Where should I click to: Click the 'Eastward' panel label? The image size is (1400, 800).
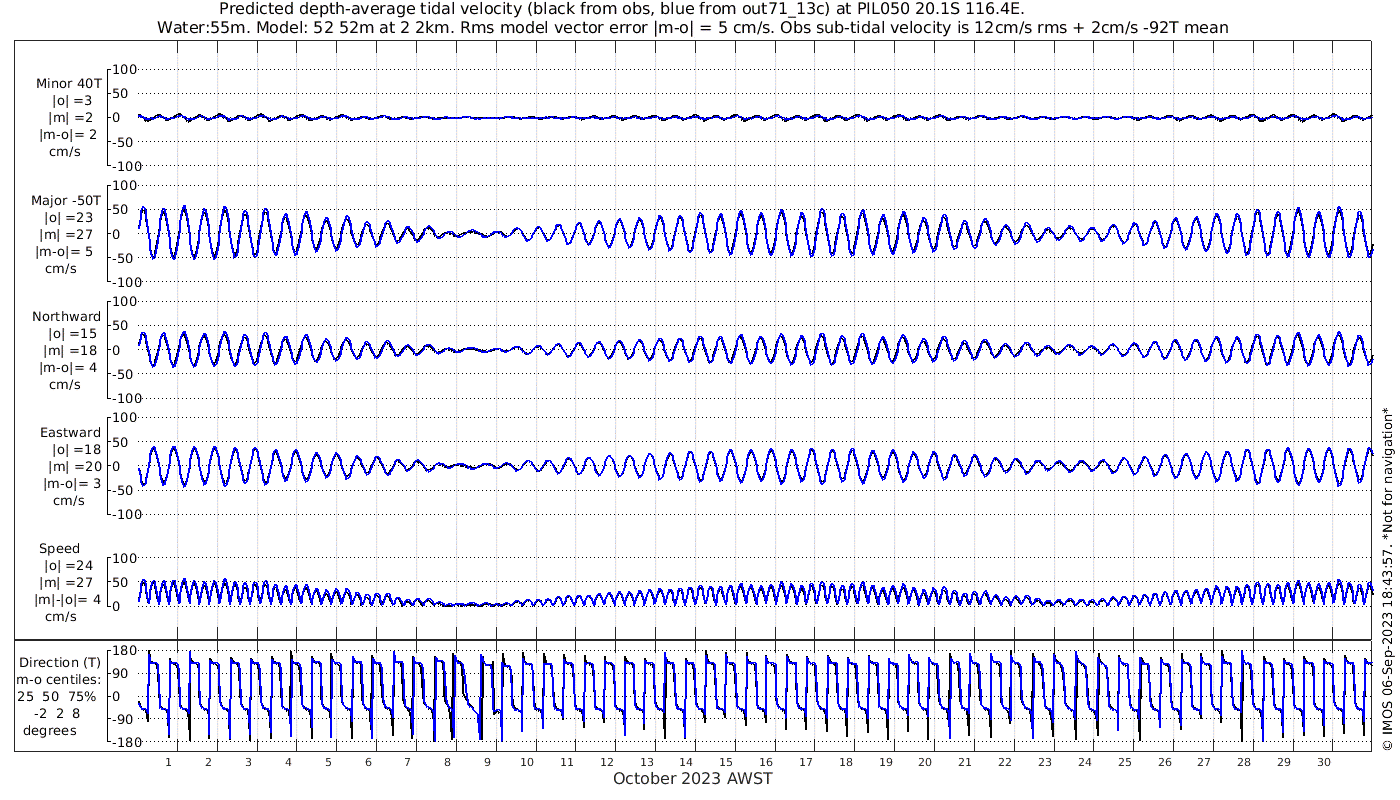pos(70,433)
